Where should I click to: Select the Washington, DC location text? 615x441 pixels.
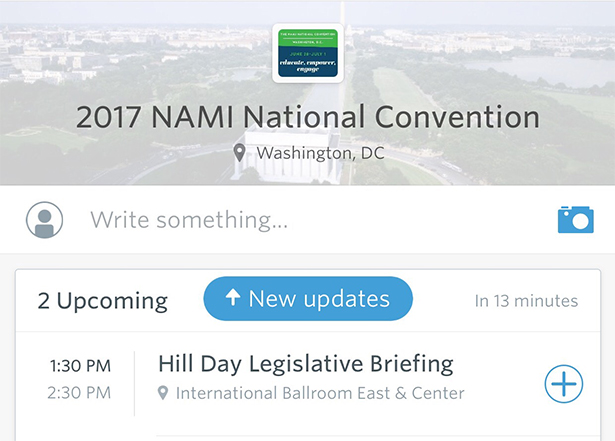click(320, 153)
